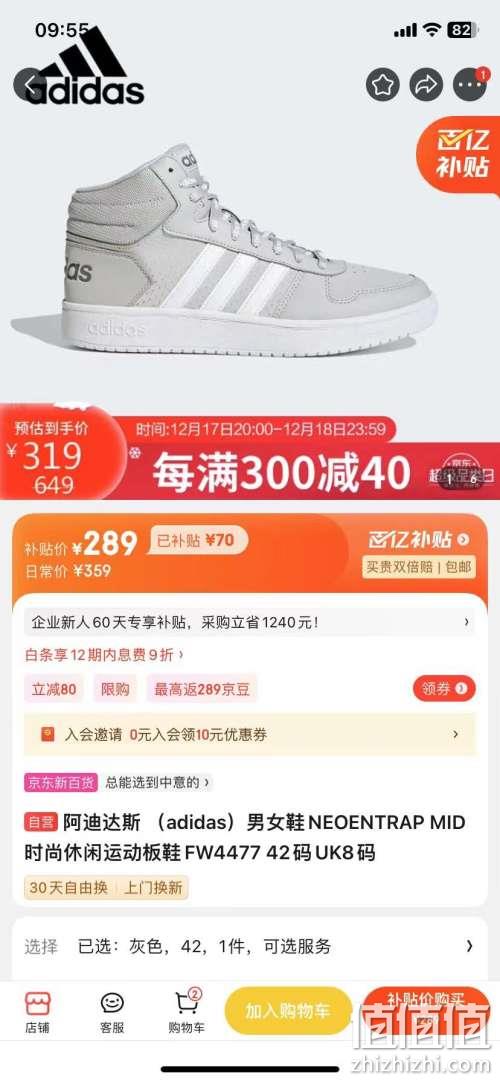Click the 领券 coupon button

[444, 688]
